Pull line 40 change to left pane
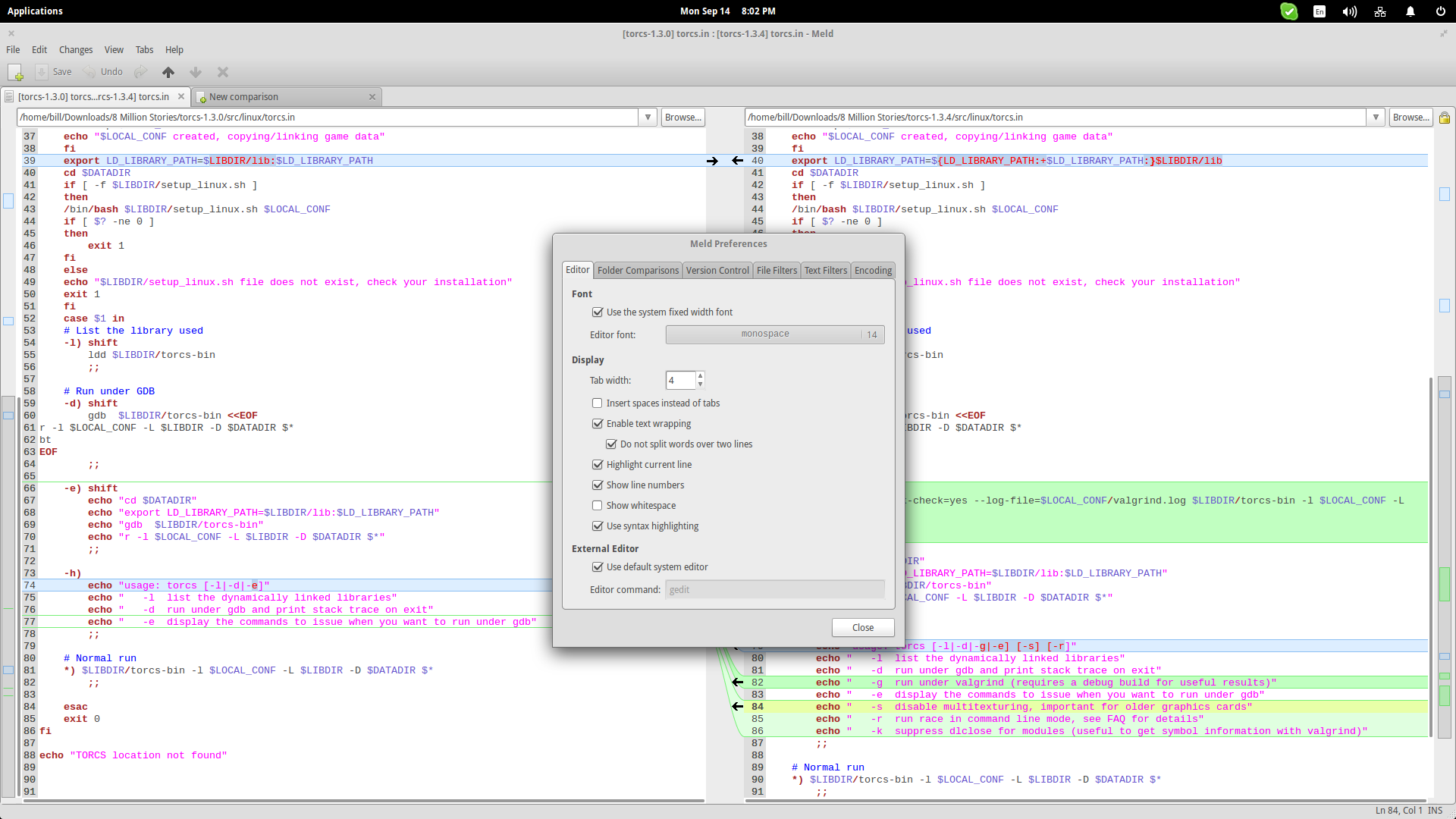 click(x=737, y=161)
